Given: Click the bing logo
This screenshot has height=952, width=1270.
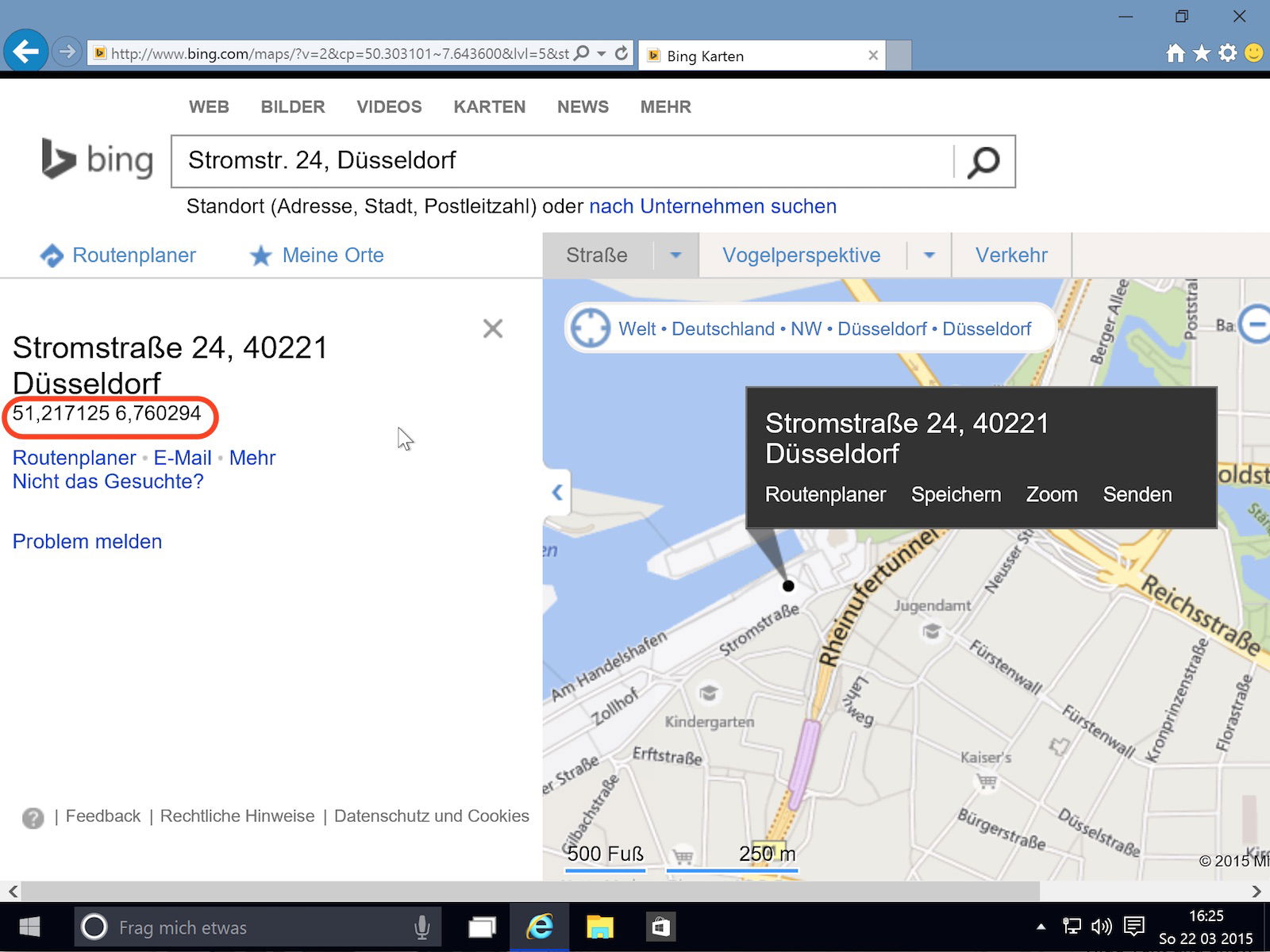Looking at the screenshot, I should tap(97, 159).
